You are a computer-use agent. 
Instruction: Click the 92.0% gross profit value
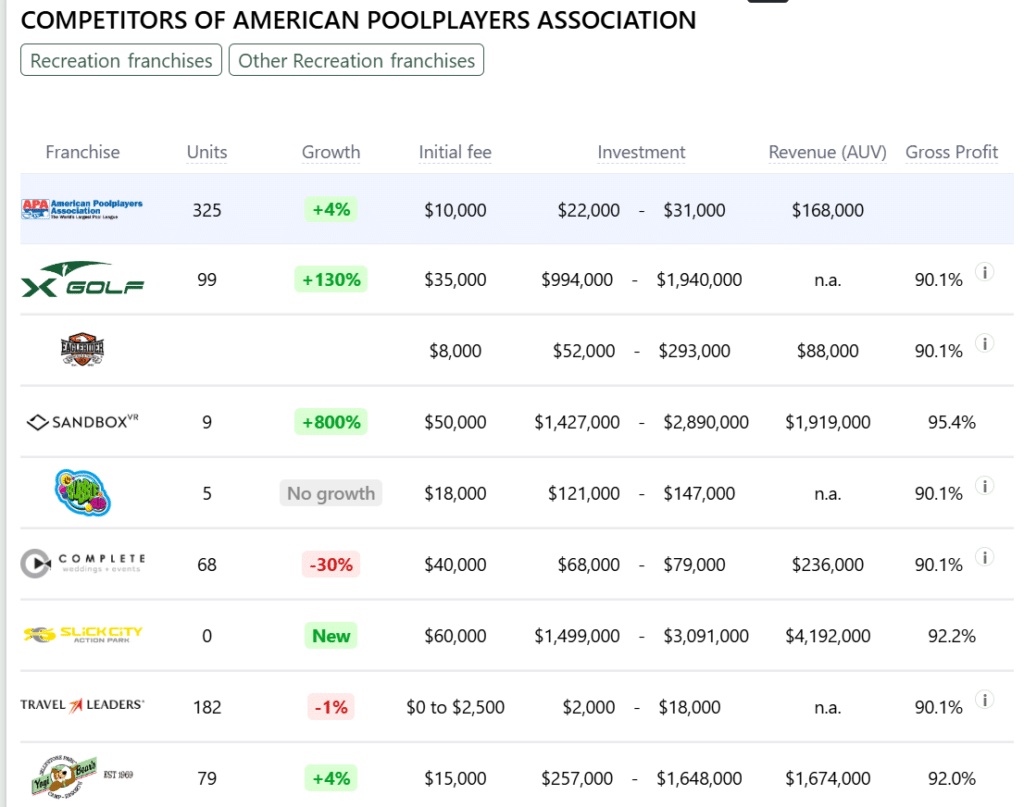(952, 778)
